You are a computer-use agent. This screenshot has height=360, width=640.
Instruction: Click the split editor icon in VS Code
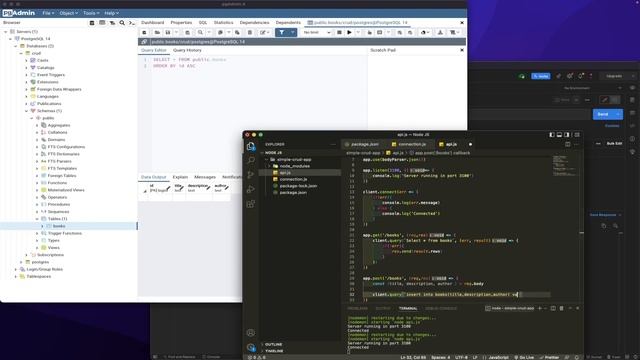[568, 144]
